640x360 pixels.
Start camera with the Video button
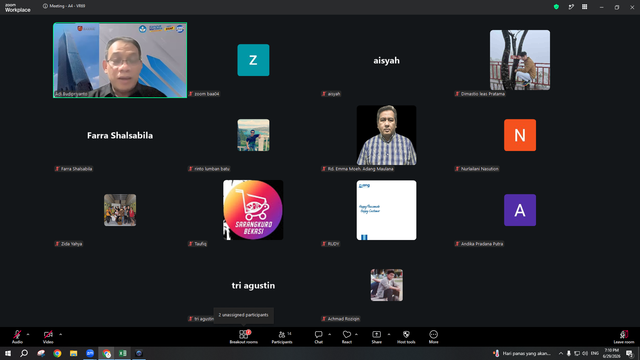(x=48, y=337)
